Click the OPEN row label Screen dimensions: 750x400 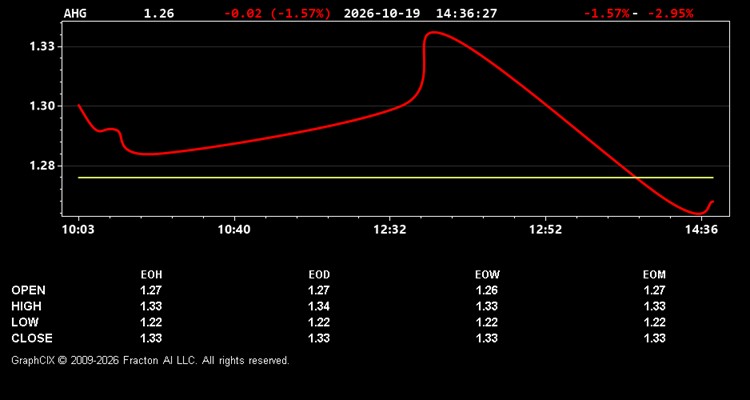click(29, 290)
